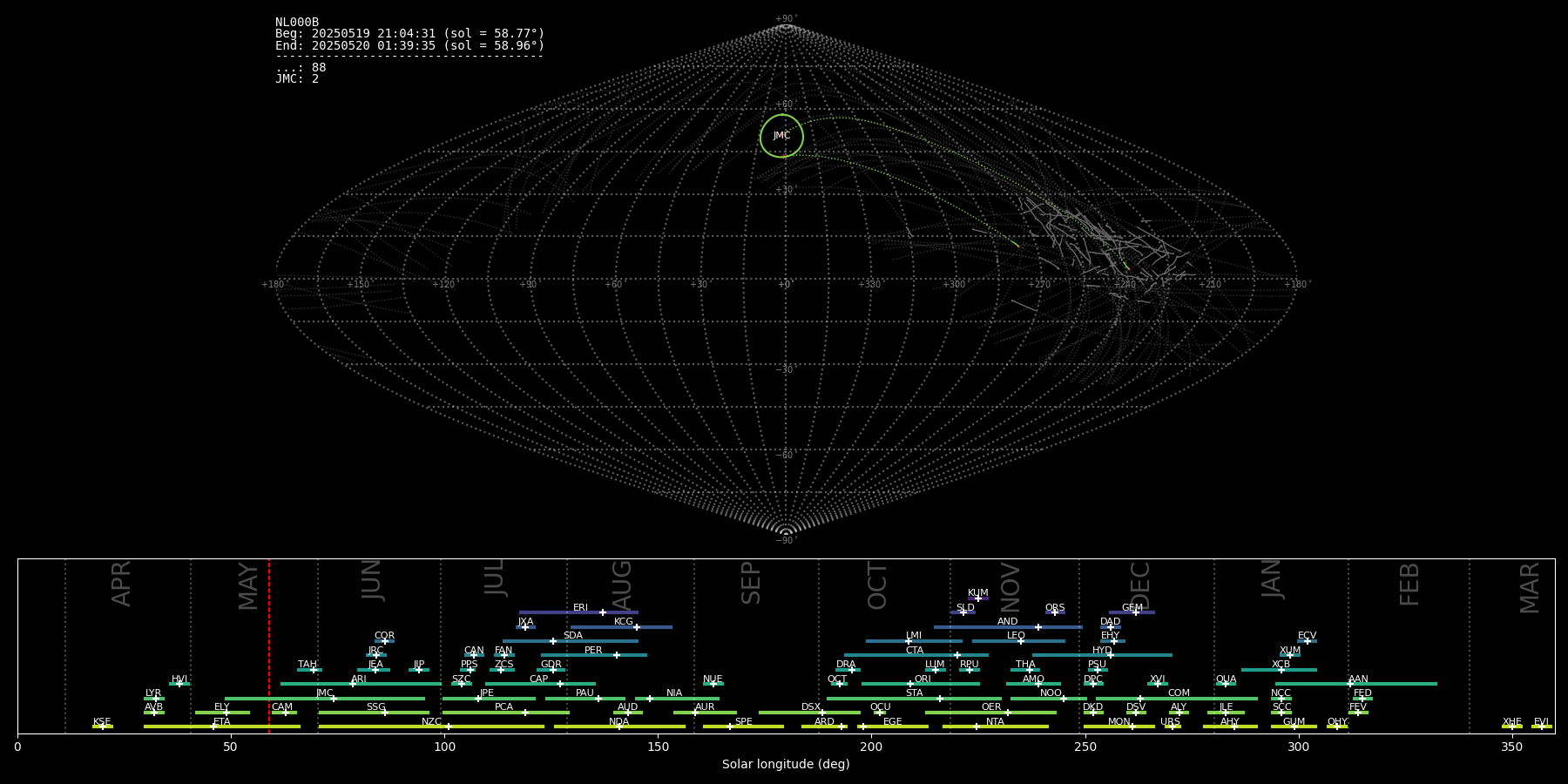The height and width of the screenshot is (784, 1568).
Task: Click the '...: 88' sporadic count line
Action: click(x=301, y=67)
